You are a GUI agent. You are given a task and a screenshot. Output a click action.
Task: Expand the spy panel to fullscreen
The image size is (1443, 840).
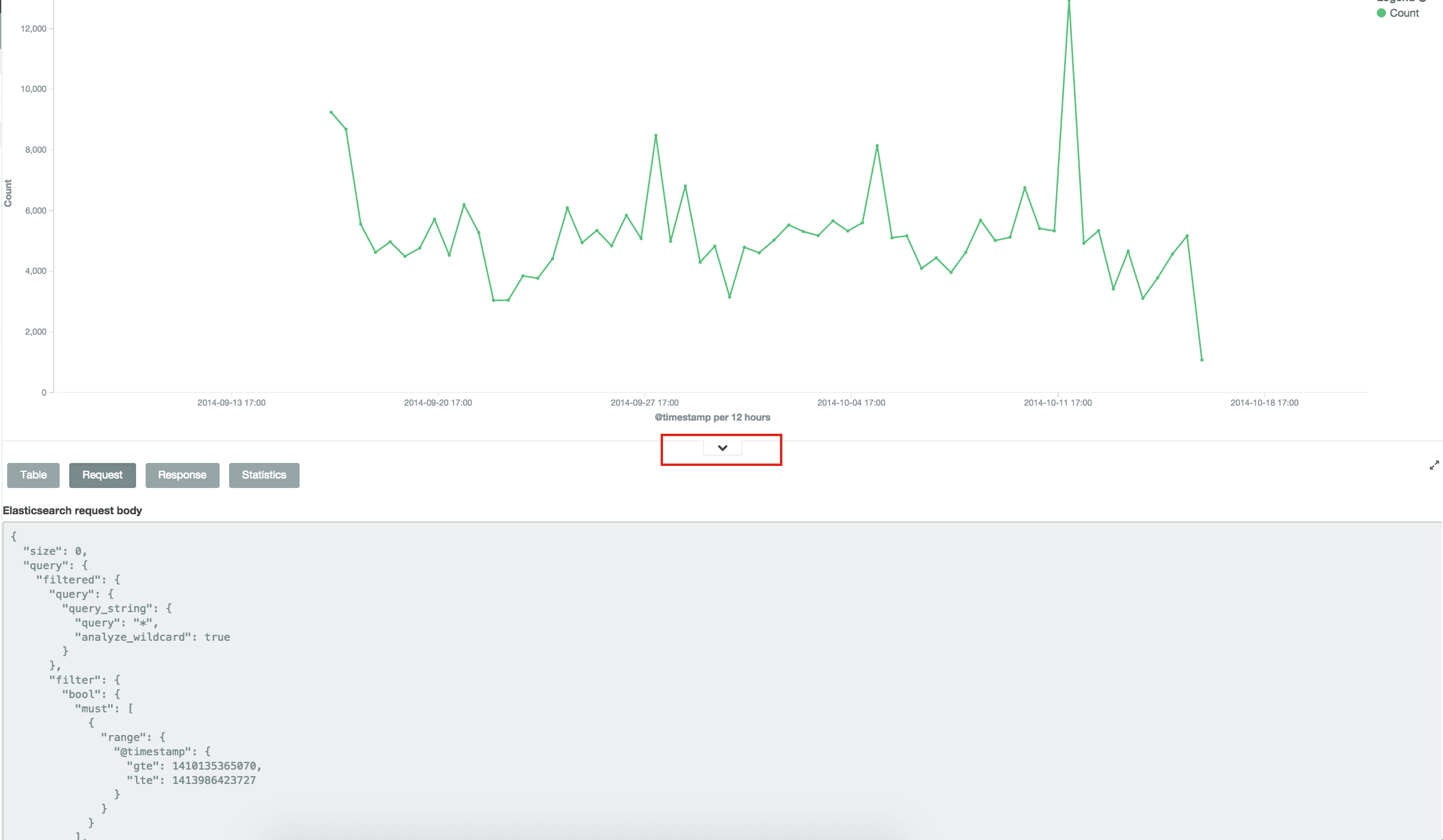[x=1434, y=465]
